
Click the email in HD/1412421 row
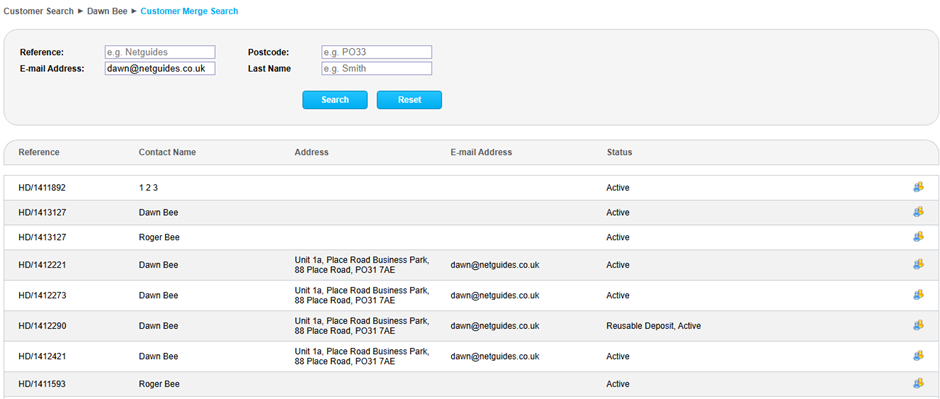click(495, 356)
